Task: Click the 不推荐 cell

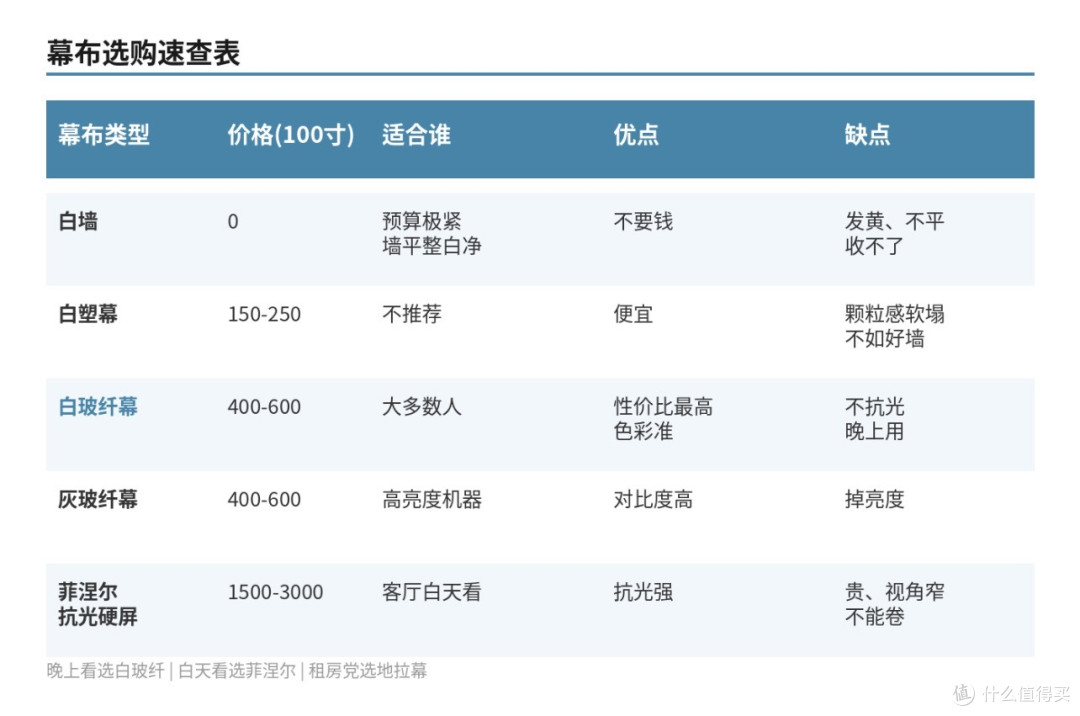Action: click(x=411, y=314)
